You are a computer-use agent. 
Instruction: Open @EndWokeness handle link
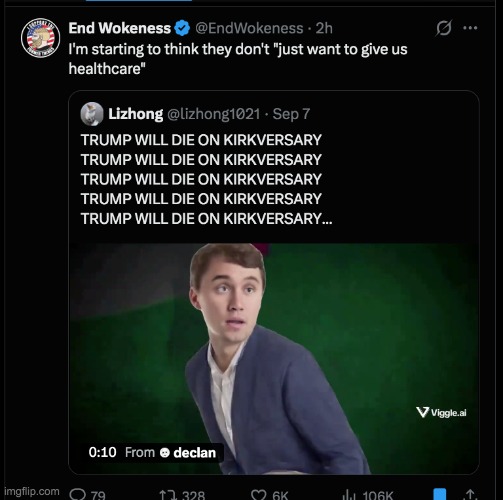coord(249,28)
